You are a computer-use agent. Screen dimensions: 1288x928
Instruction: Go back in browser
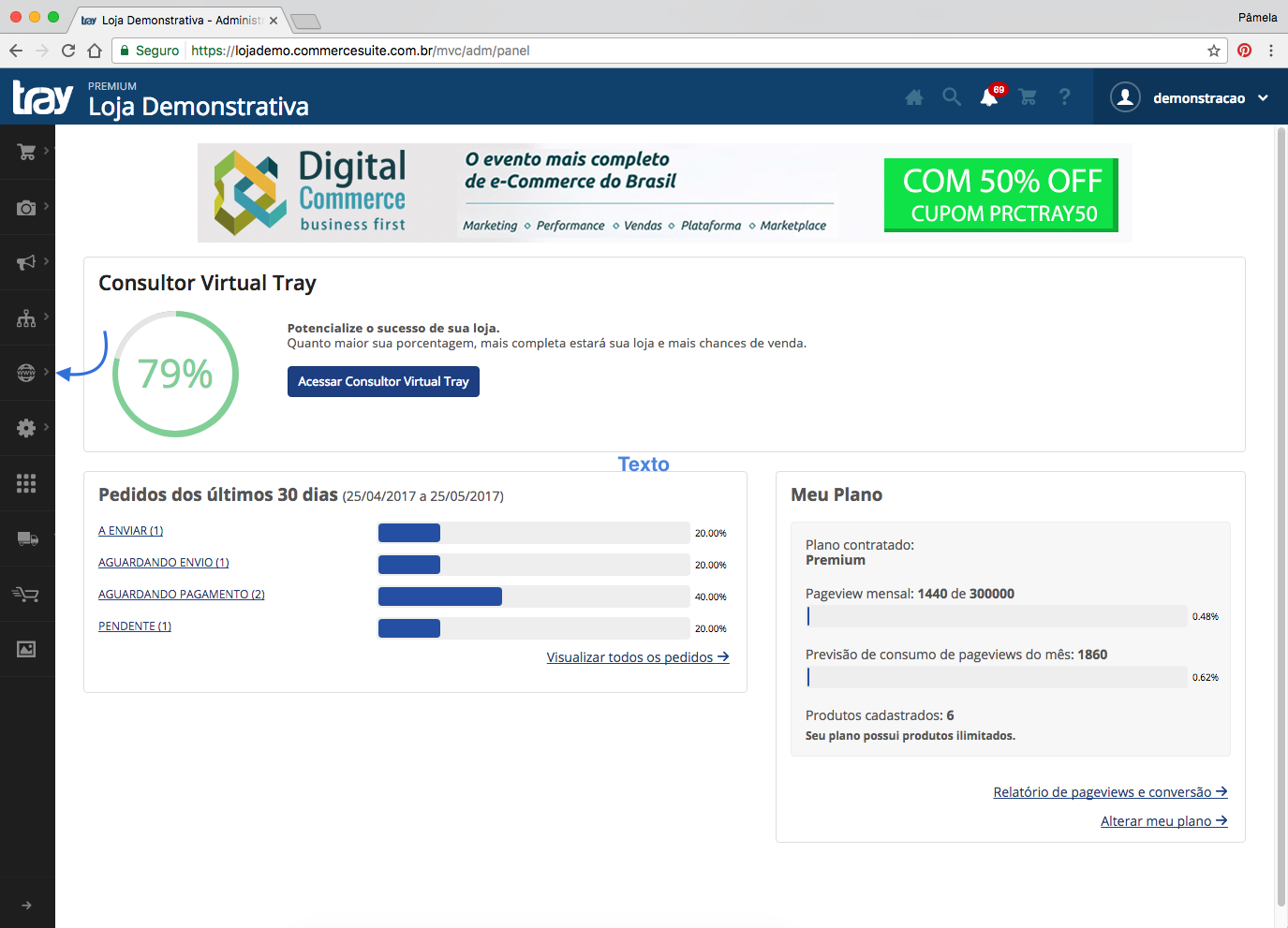[x=16, y=51]
